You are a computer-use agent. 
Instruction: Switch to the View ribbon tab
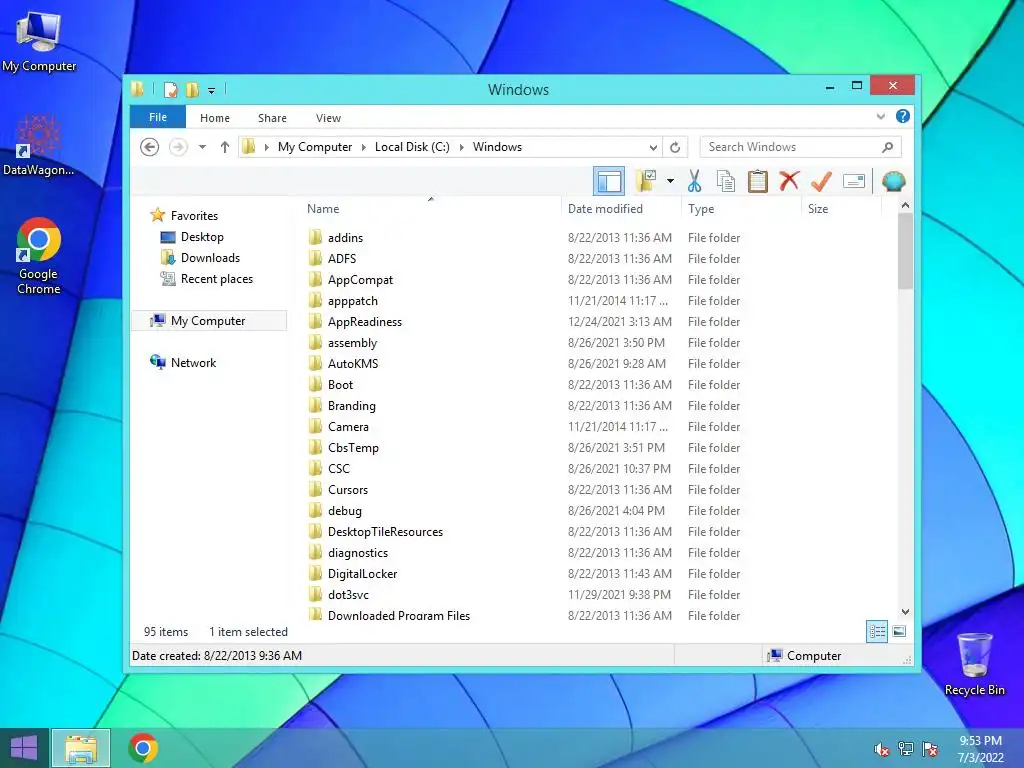pyautogui.click(x=328, y=118)
